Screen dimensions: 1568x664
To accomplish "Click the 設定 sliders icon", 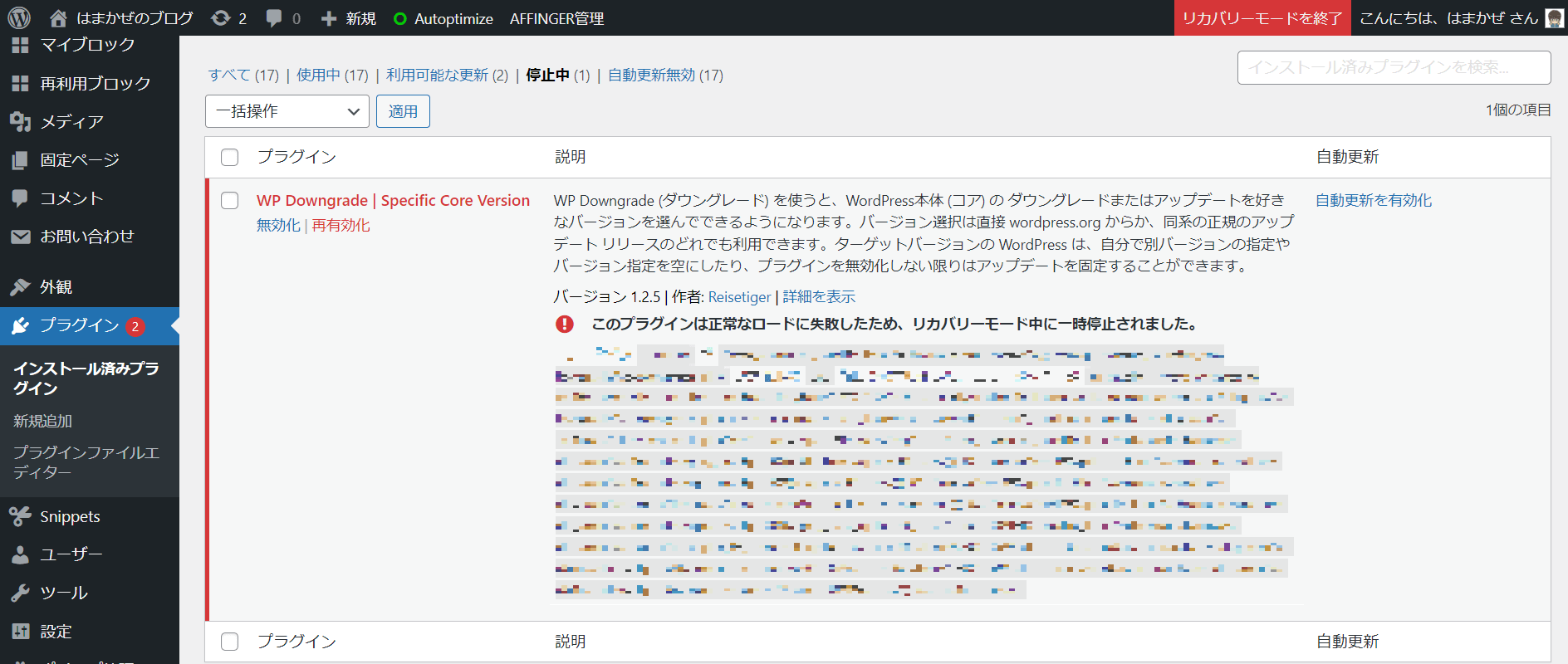I will coord(20,632).
